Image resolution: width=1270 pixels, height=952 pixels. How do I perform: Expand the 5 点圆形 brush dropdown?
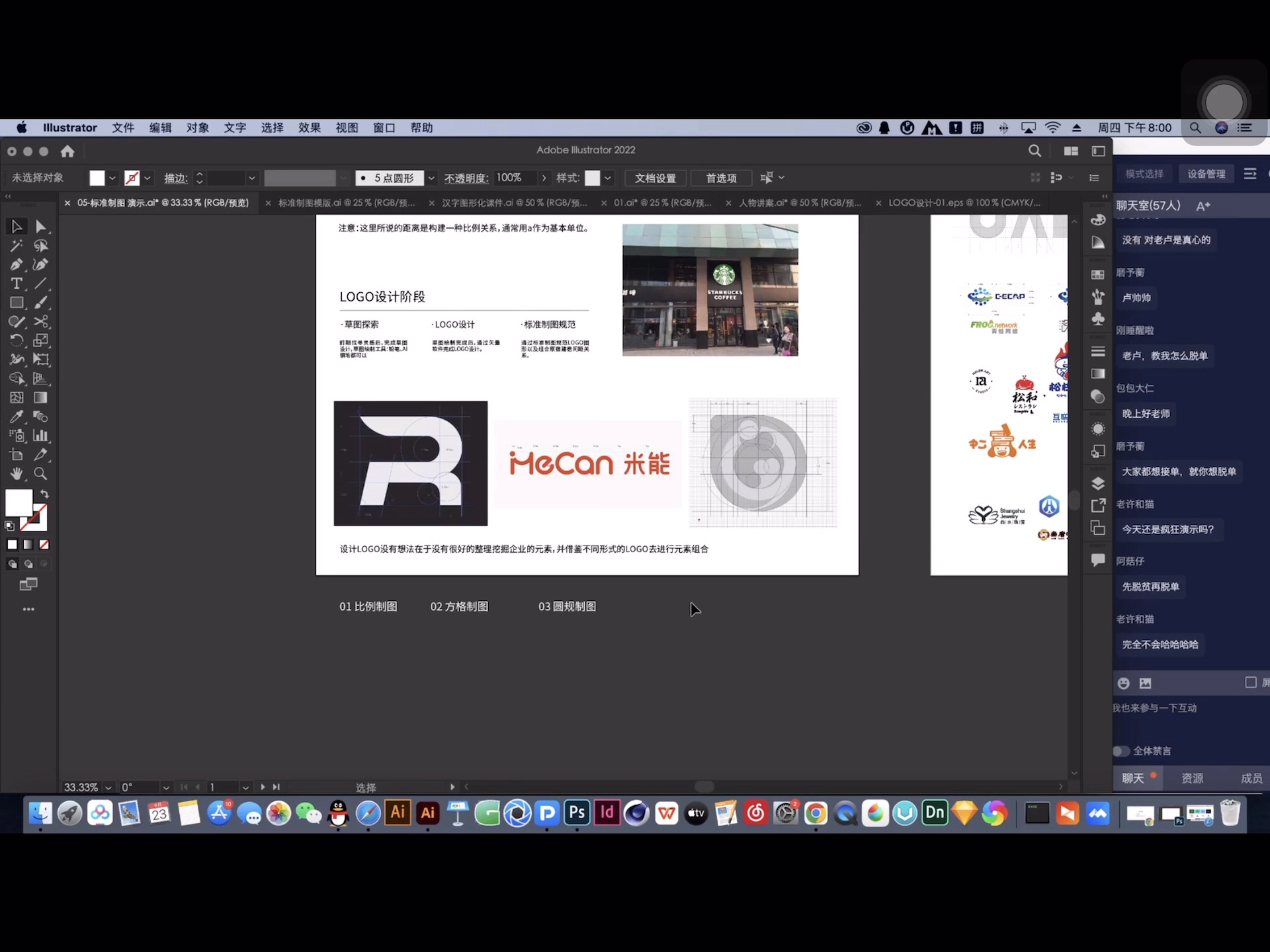(x=431, y=178)
